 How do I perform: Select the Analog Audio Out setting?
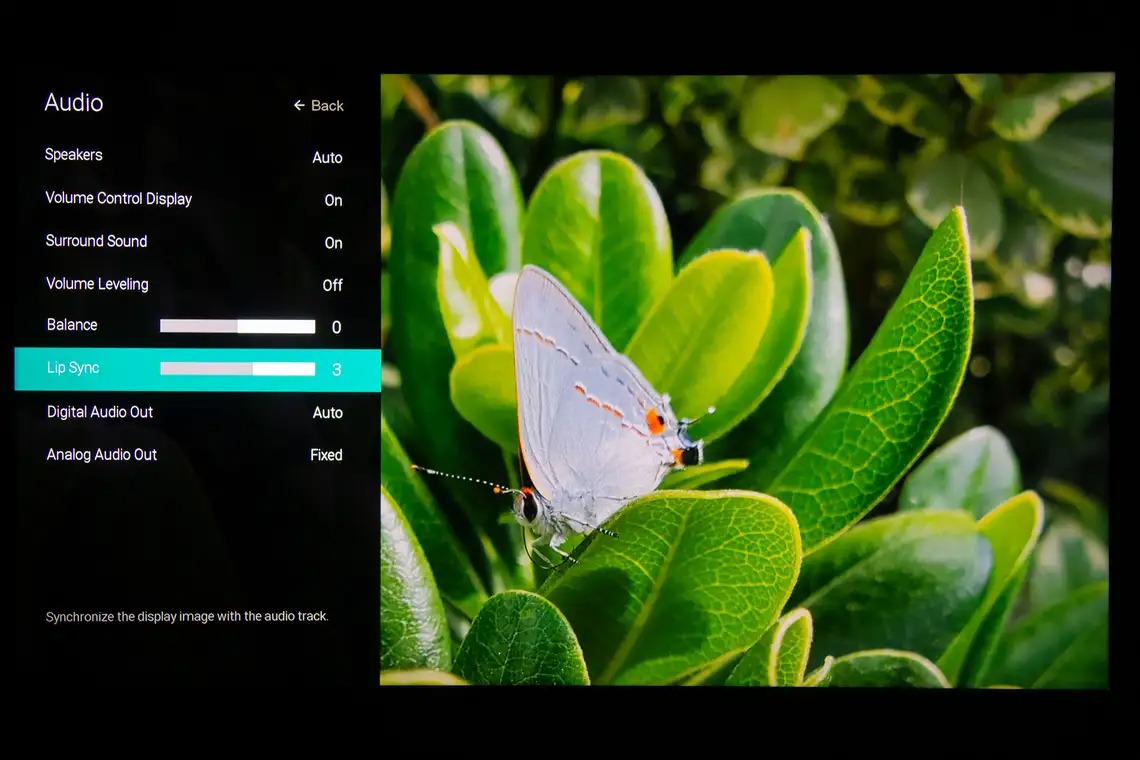click(102, 455)
